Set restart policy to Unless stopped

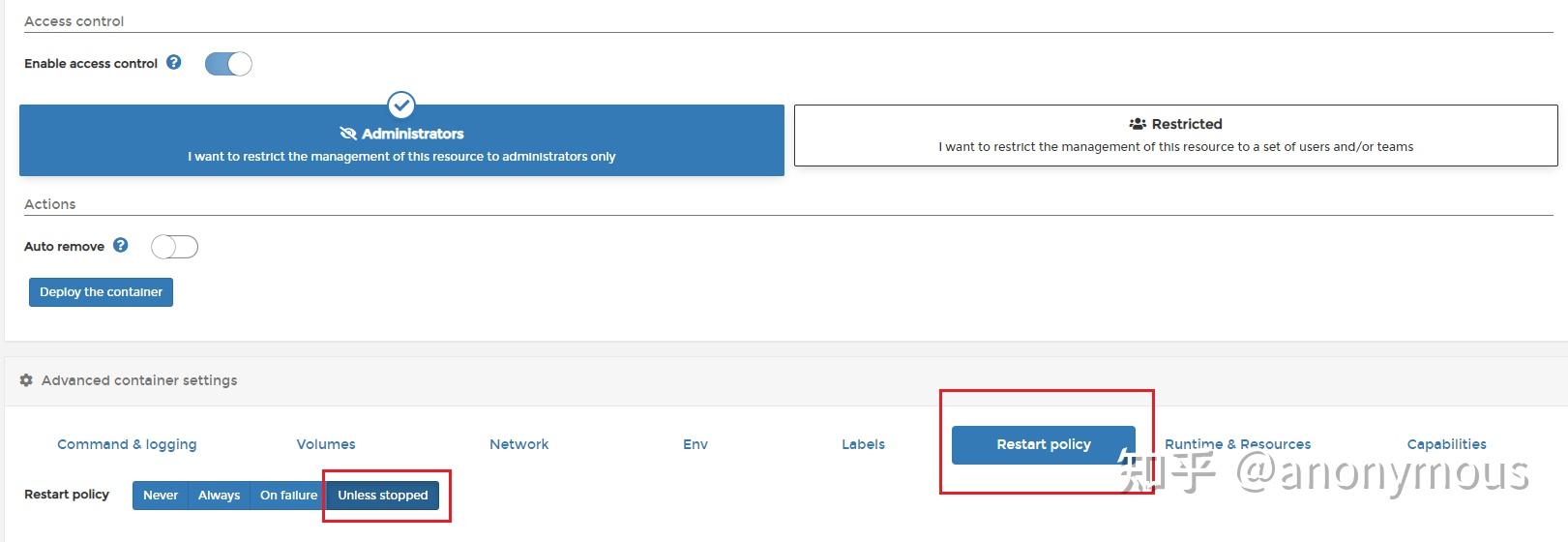(x=383, y=496)
